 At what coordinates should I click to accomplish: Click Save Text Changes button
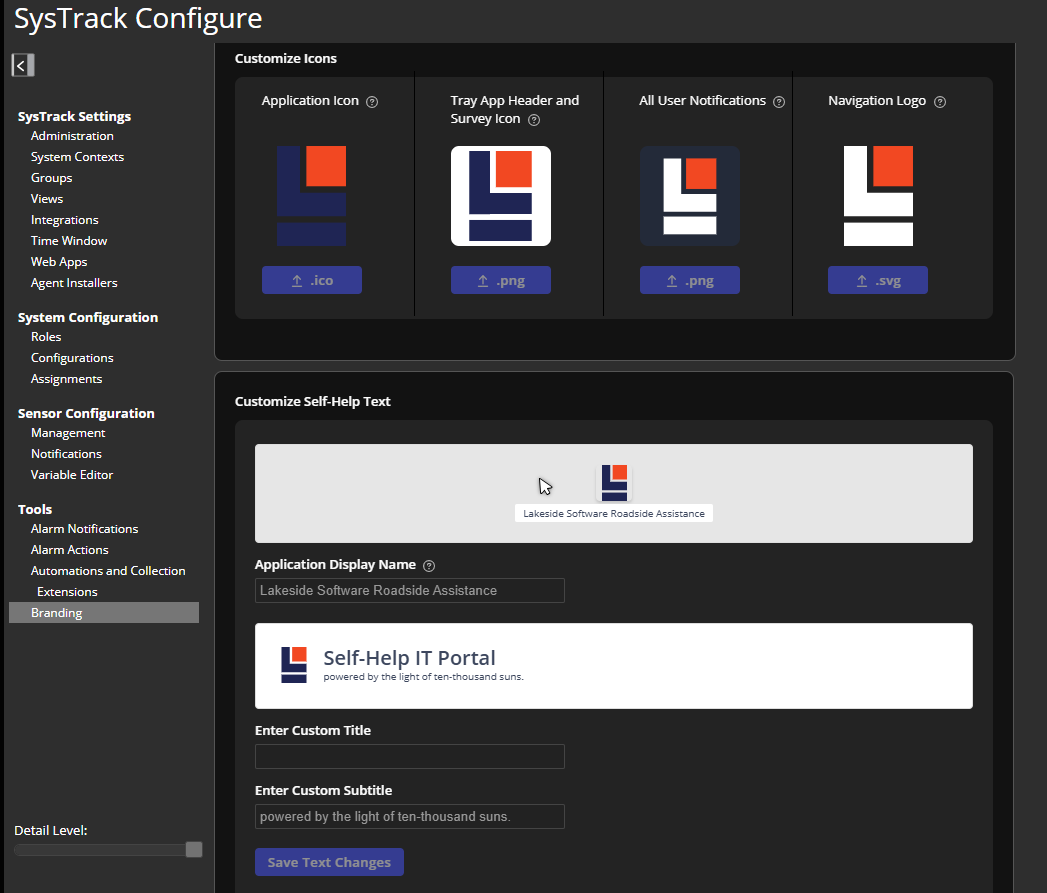[329, 862]
